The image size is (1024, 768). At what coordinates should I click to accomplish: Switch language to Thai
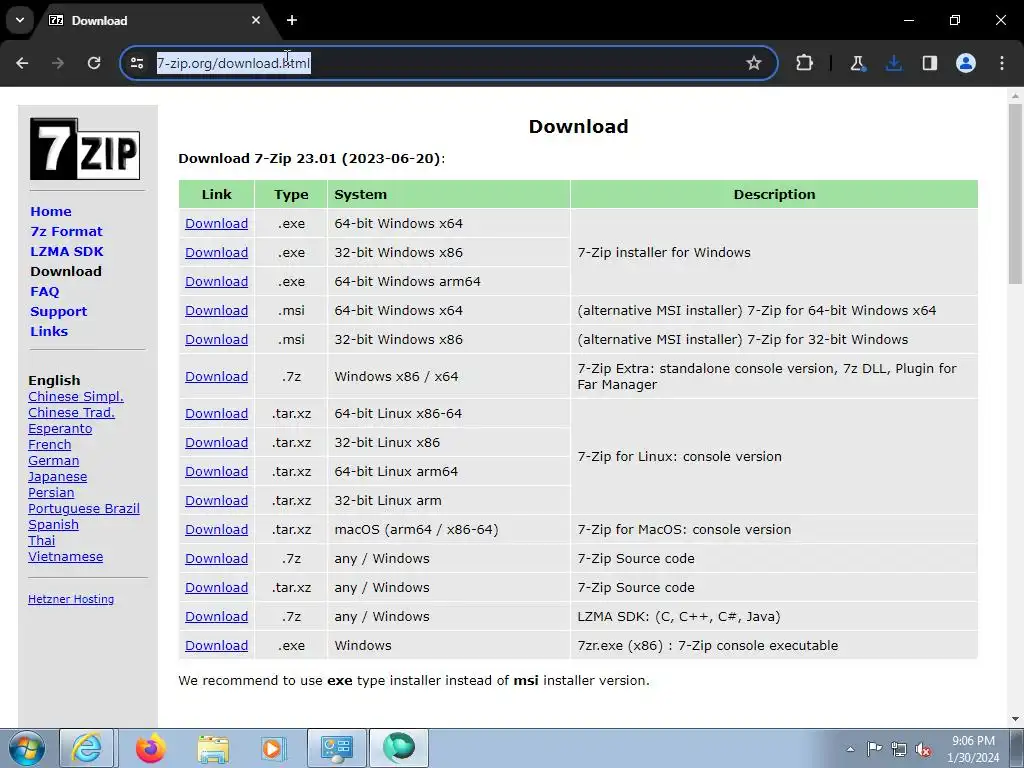tap(41, 541)
